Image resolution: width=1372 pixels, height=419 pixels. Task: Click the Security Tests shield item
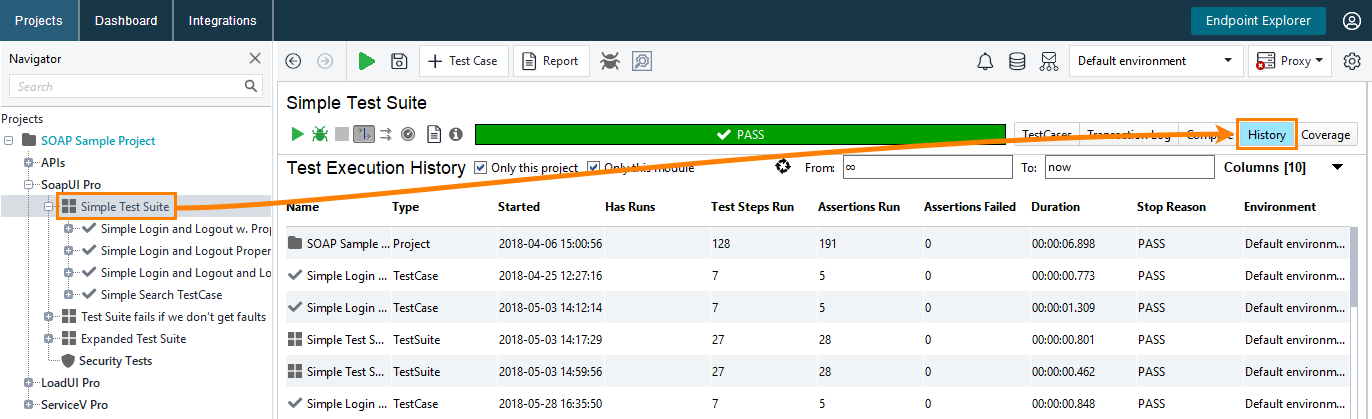[106, 361]
